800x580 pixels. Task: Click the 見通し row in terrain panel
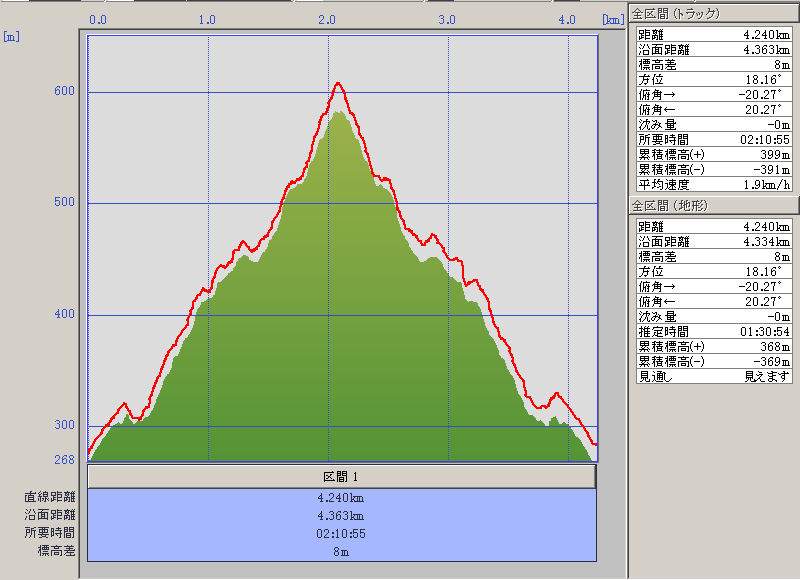(x=714, y=376)
